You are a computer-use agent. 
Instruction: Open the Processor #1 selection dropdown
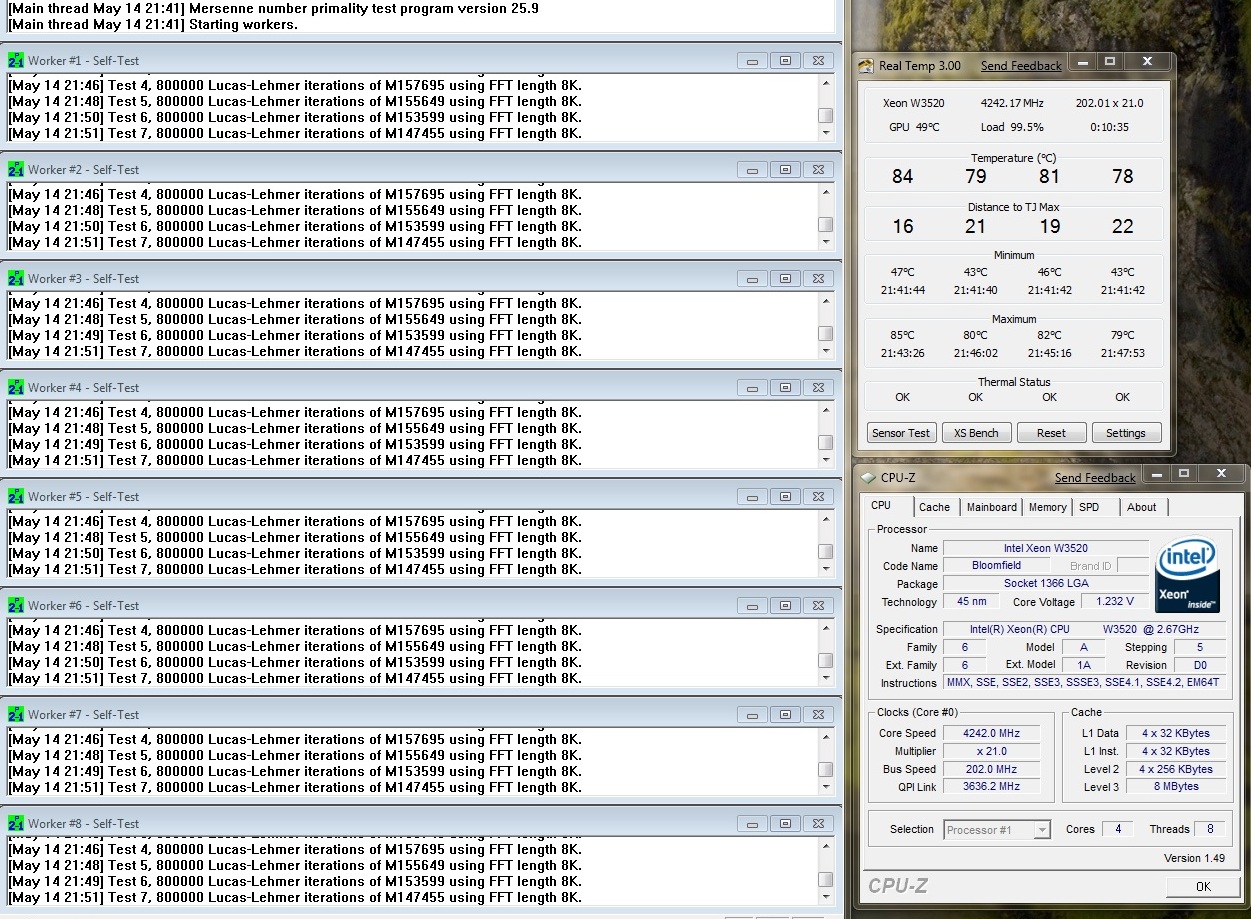1042,830
